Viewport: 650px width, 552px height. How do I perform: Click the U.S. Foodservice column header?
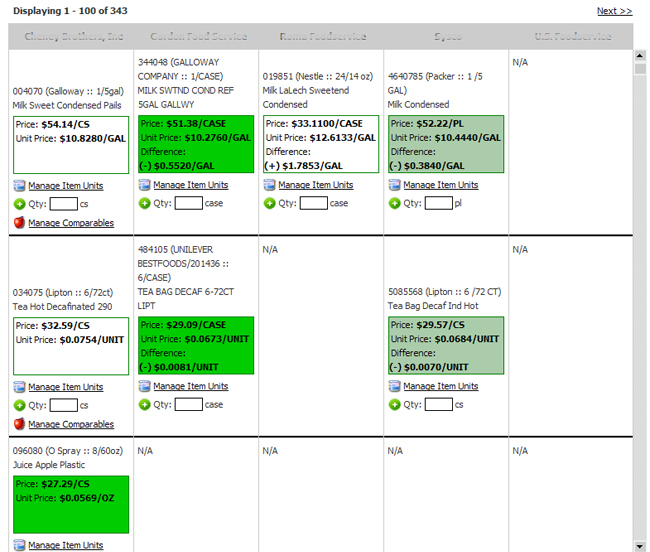point(572,36)
